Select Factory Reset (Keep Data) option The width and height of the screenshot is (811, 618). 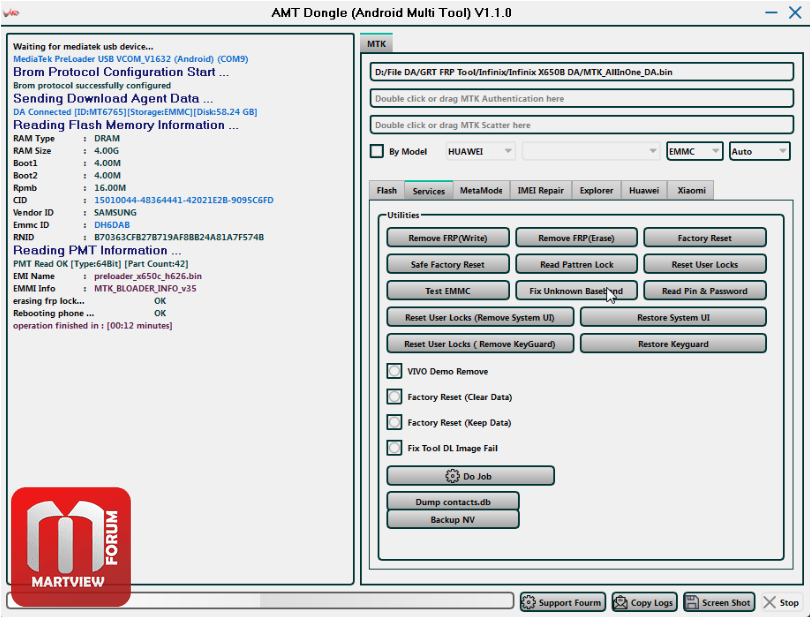click(394, 423)
